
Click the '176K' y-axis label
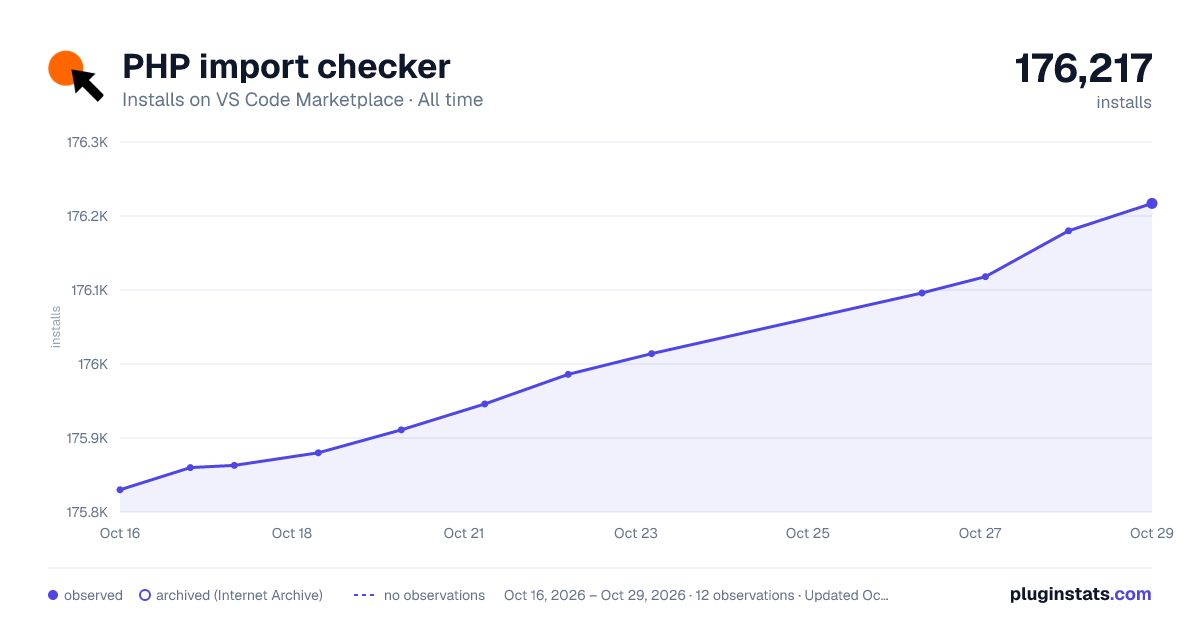click(93, 364)
